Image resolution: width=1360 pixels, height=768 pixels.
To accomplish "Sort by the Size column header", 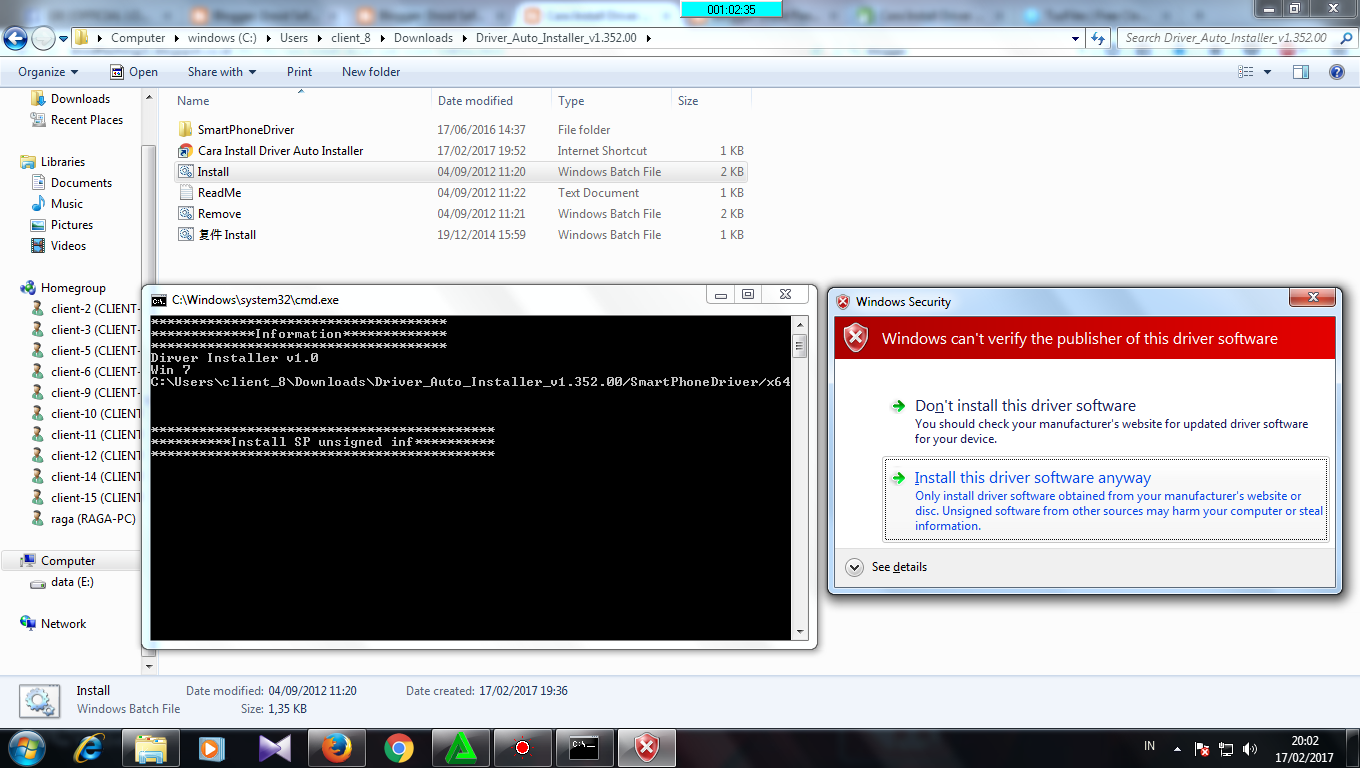I will point(711,101).
